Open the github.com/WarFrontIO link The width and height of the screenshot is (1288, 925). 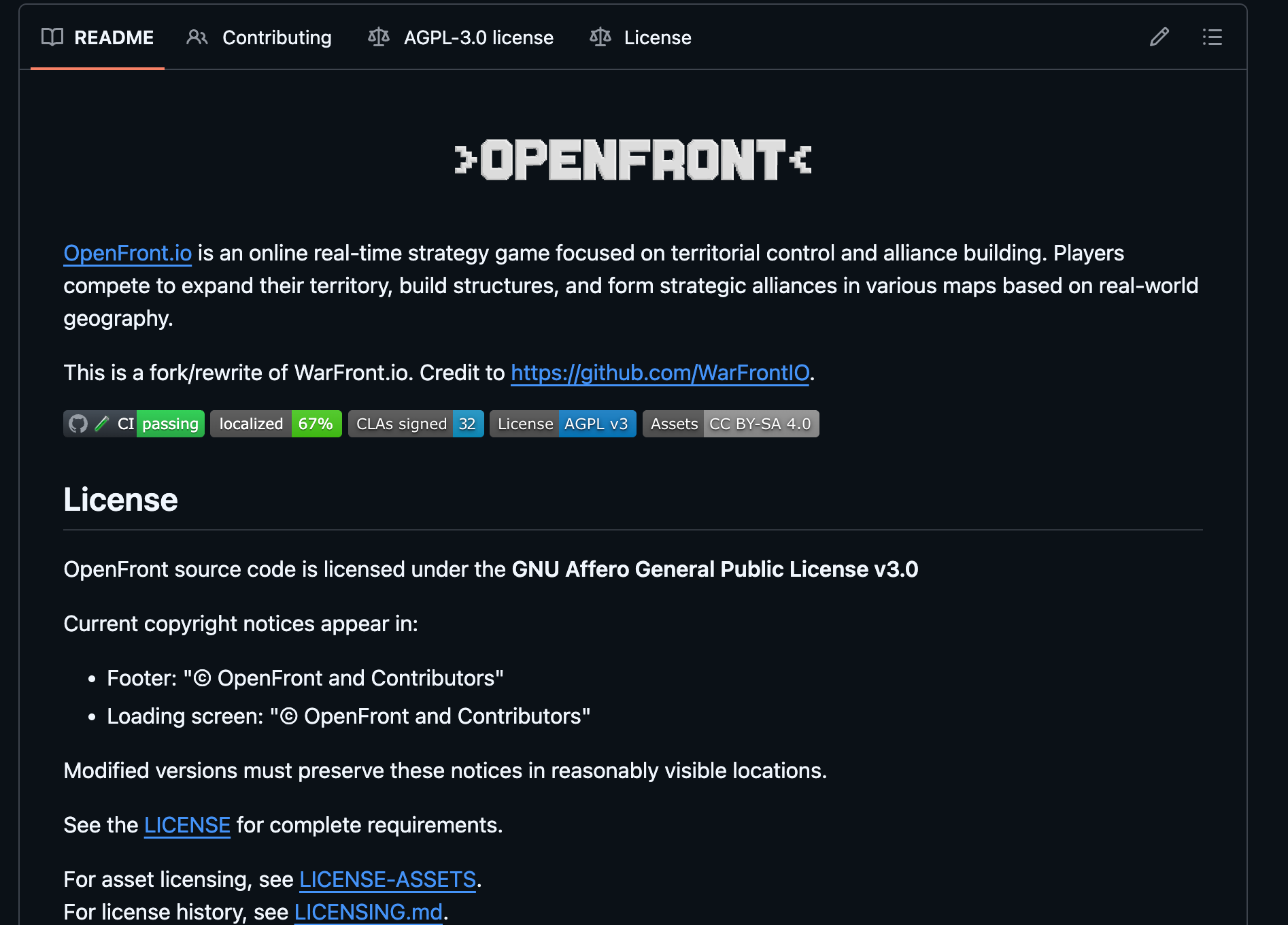coord(660,373)
